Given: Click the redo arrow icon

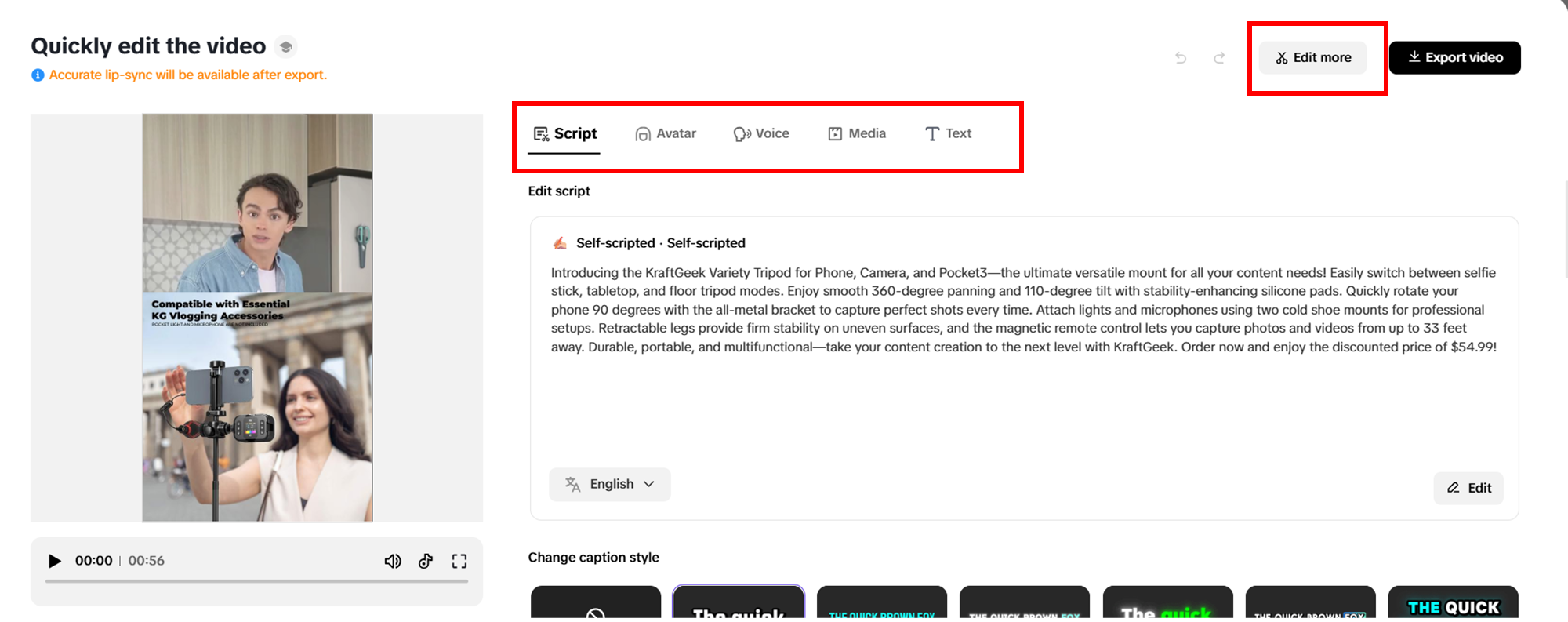Looking at the screenshot, I should tap(1219, 58).
